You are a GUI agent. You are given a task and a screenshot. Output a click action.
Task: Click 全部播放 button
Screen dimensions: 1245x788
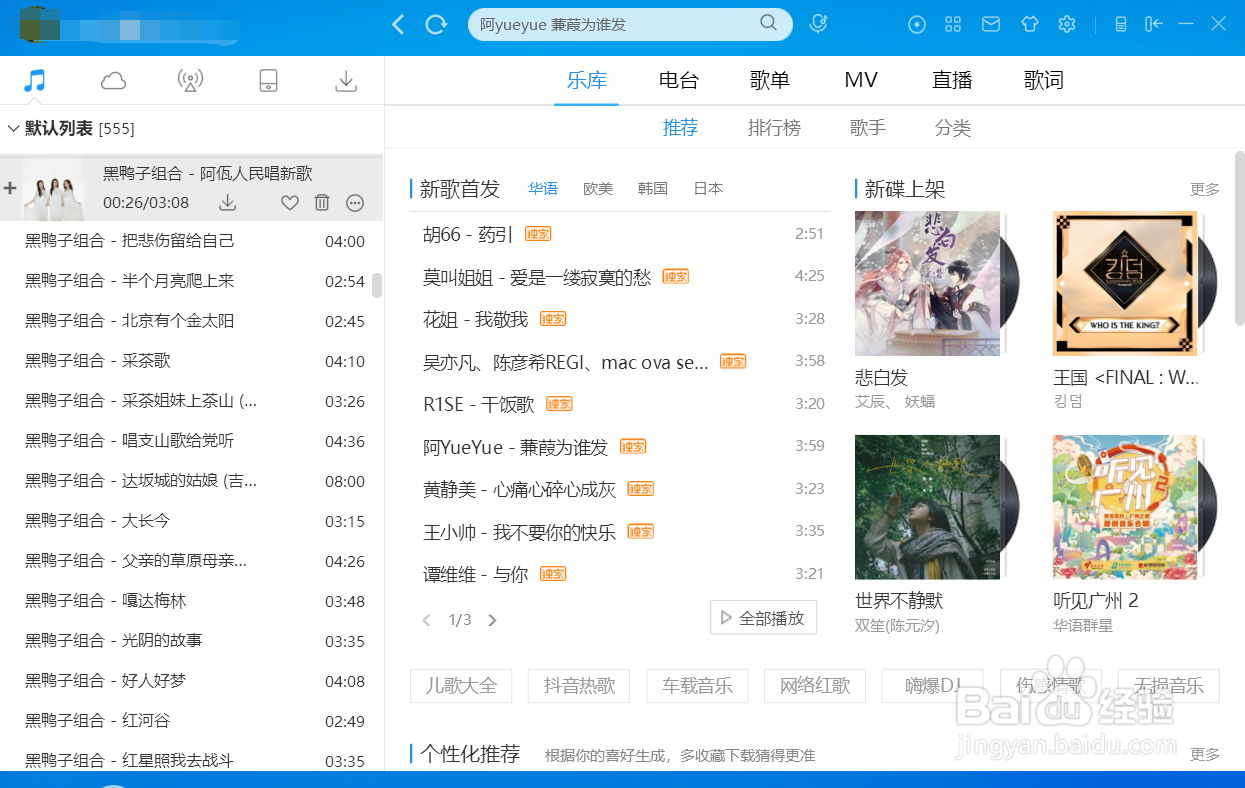pyautogui.click(x=763, y=618)
